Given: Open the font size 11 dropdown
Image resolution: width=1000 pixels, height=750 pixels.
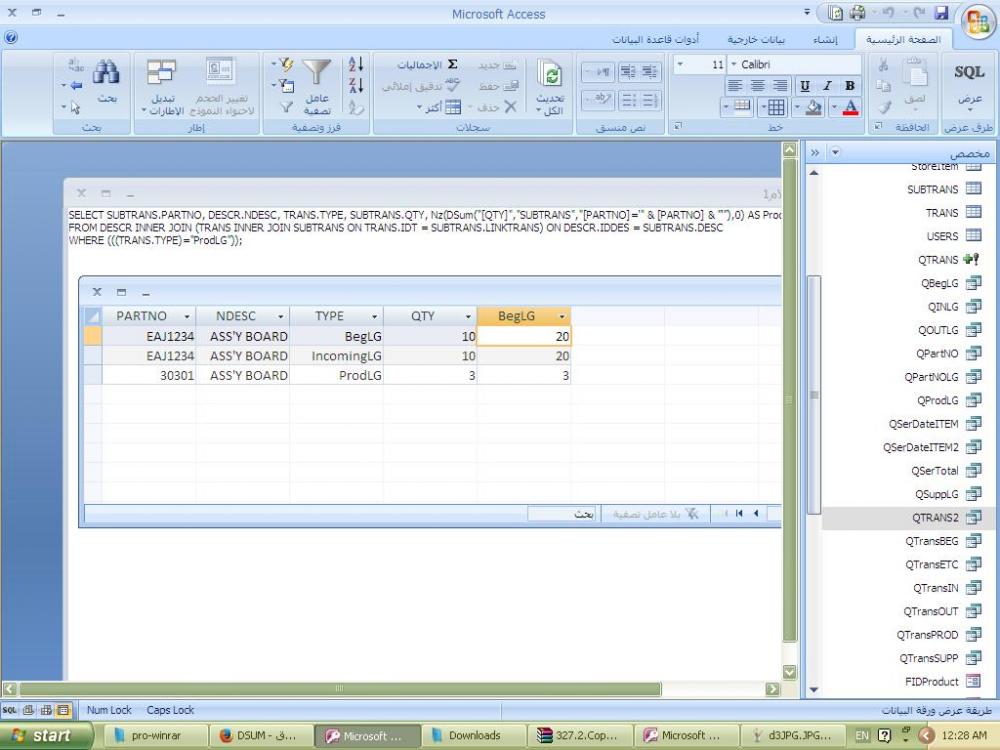Looking at the screenshot, I should point(680,64).
